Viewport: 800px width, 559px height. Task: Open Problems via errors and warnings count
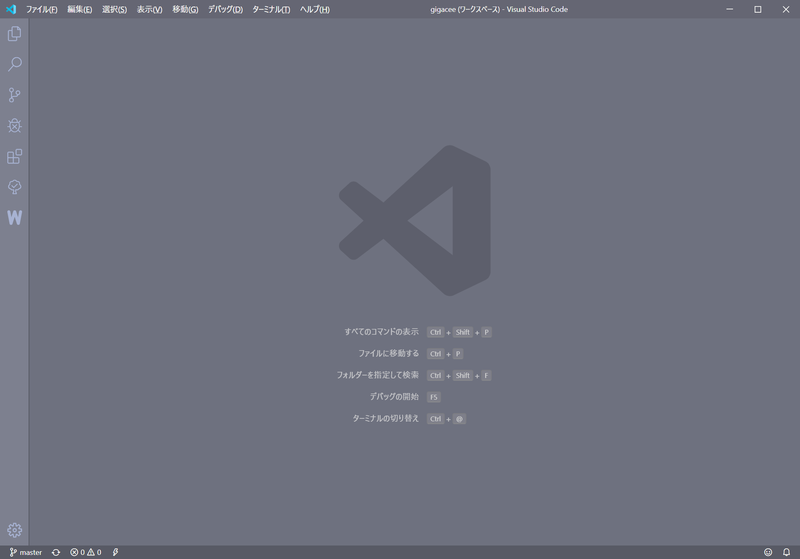tap(85, 552)
